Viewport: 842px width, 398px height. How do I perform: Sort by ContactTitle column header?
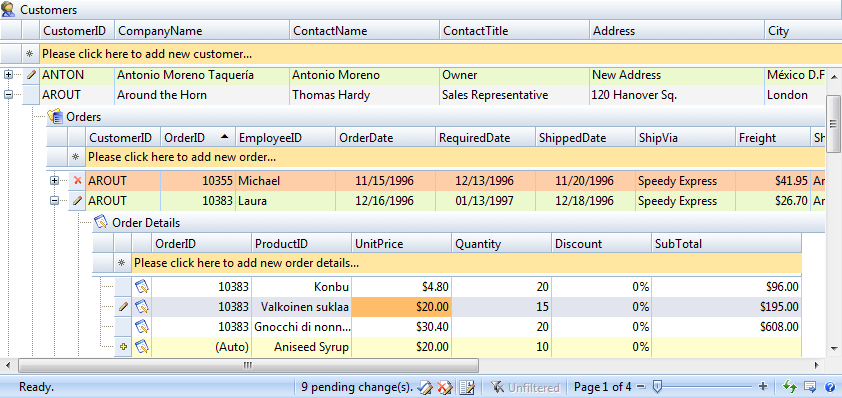coord(514,31)
